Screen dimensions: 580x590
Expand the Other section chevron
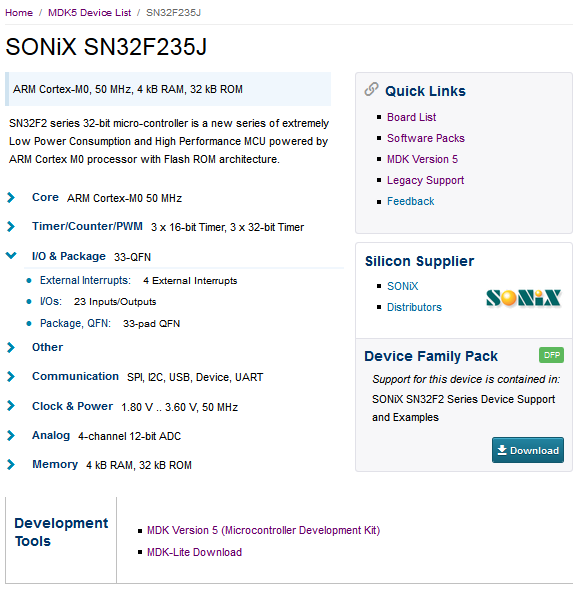11,347
